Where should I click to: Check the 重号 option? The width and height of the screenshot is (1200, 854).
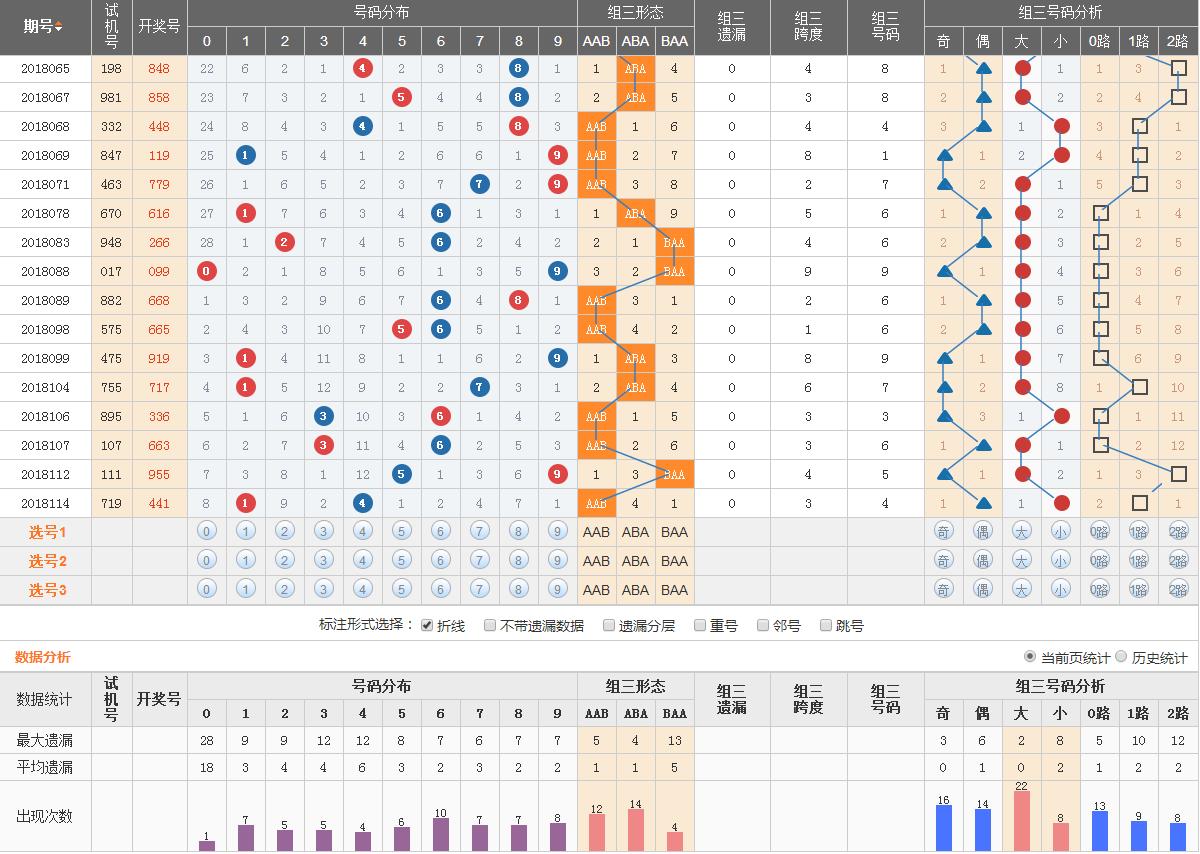click(x=700, y=625)
